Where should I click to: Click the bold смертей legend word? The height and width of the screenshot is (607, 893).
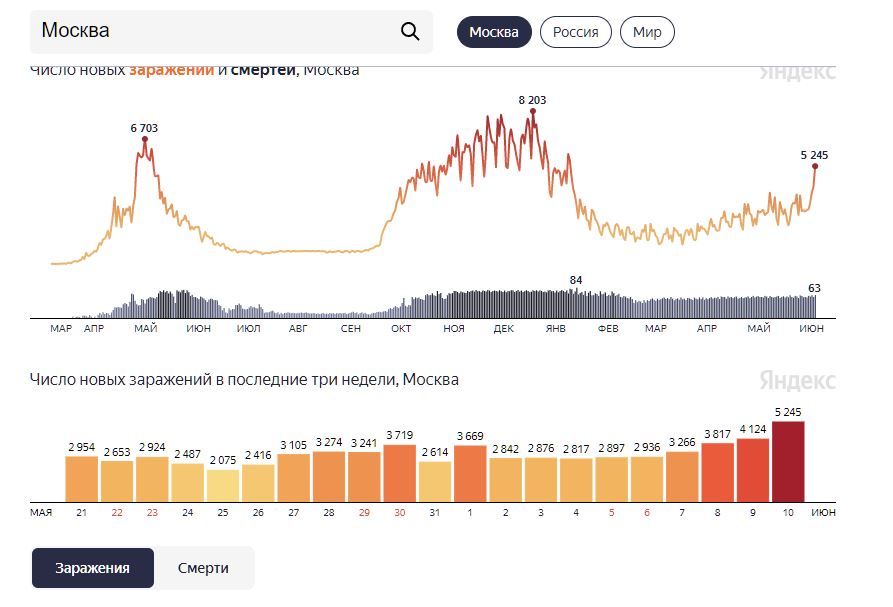tap(263, 71)
